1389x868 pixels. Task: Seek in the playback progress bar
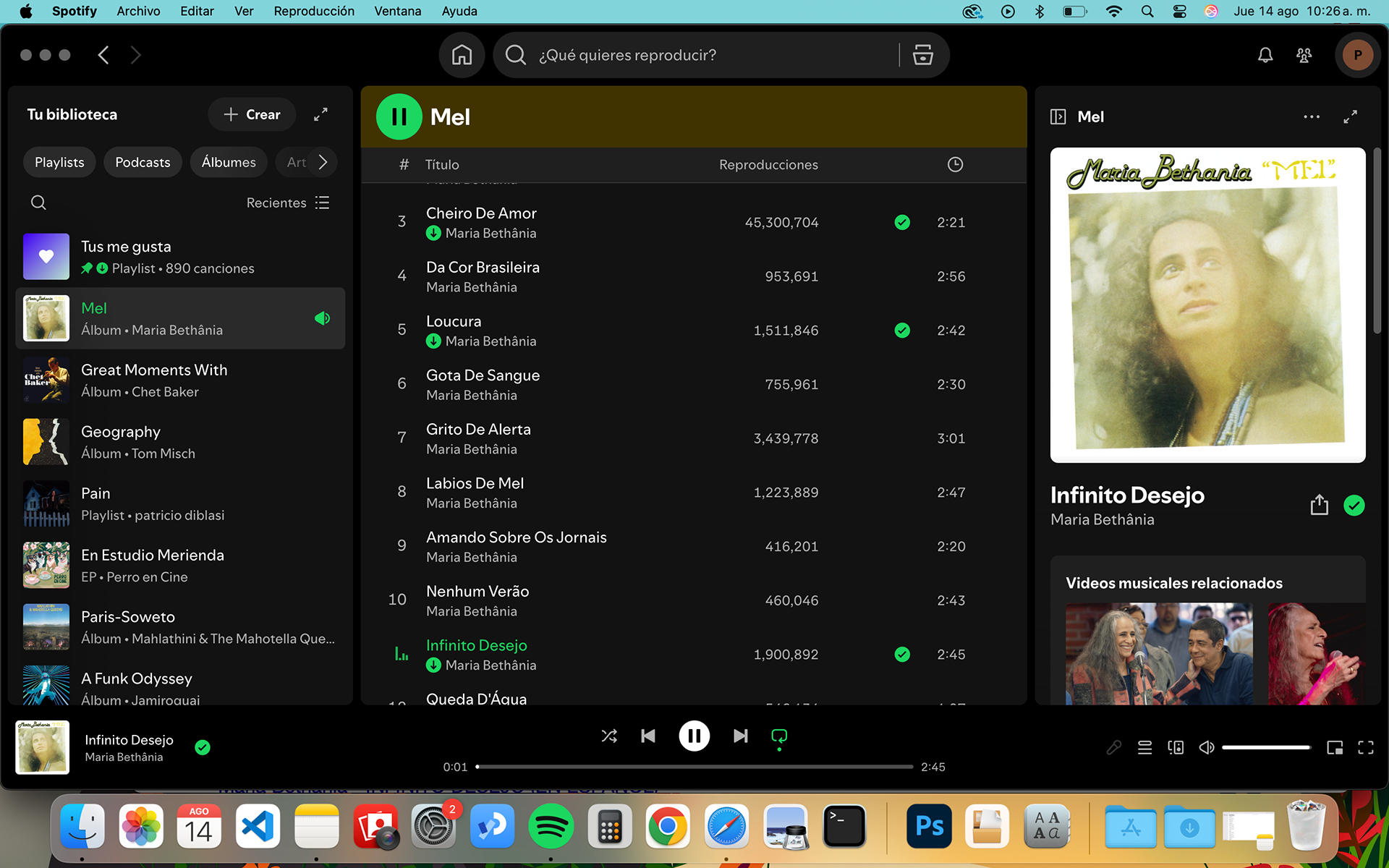[694, 767]
